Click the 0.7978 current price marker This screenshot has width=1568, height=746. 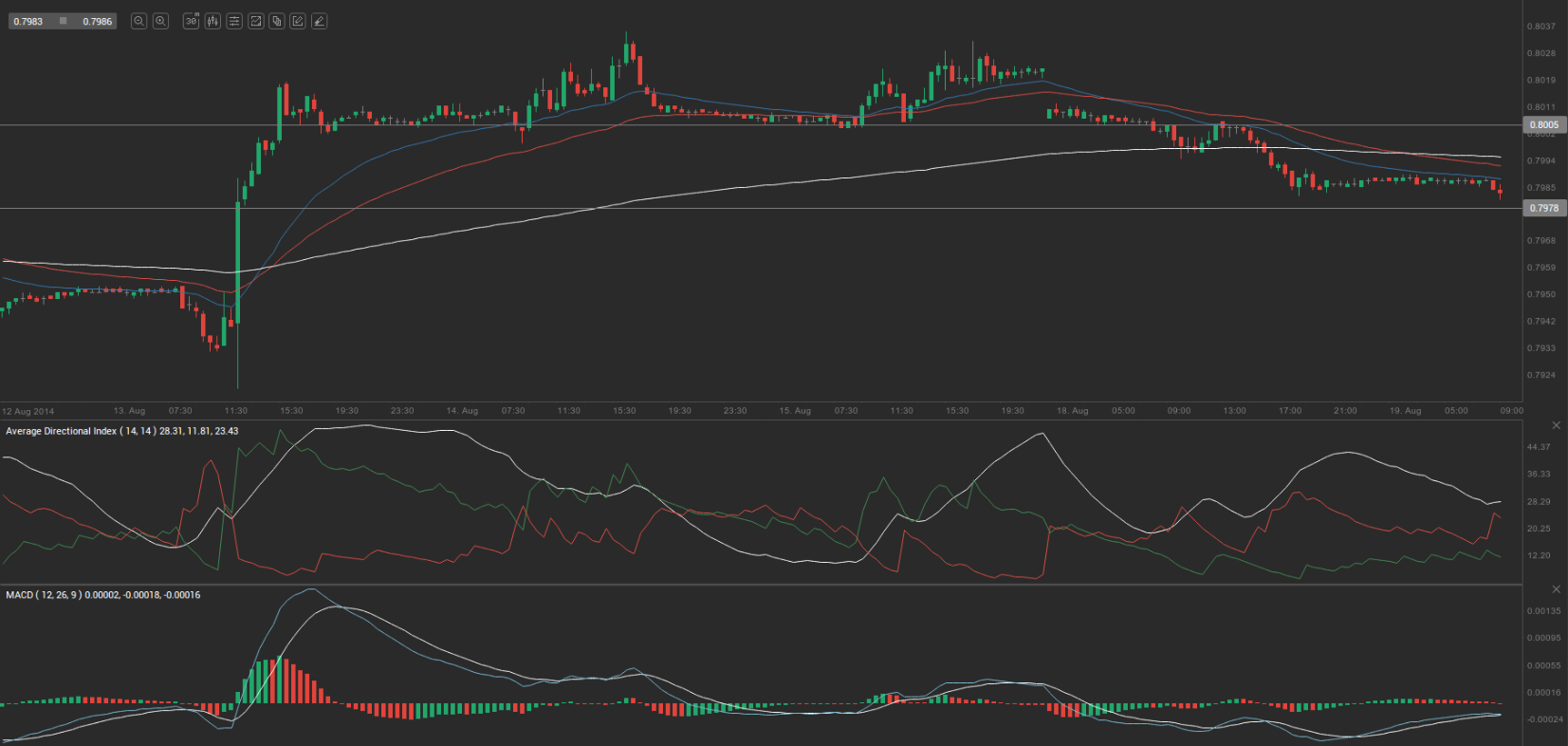pyautogui.click(x=1543, y=208)
